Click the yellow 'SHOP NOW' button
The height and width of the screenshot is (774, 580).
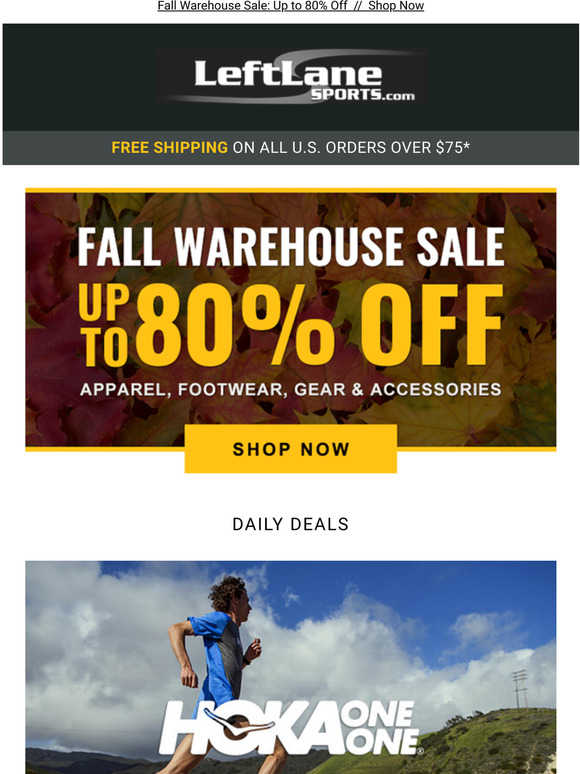[291, 449]
